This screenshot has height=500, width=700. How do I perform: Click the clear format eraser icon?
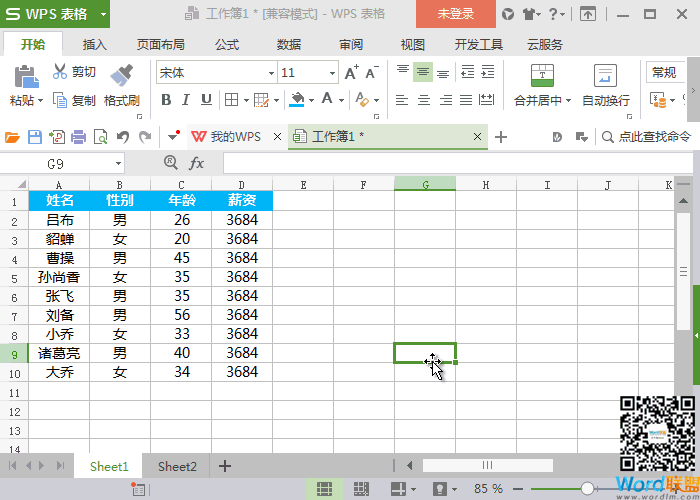pyautogui.click(x=362, y=100)
